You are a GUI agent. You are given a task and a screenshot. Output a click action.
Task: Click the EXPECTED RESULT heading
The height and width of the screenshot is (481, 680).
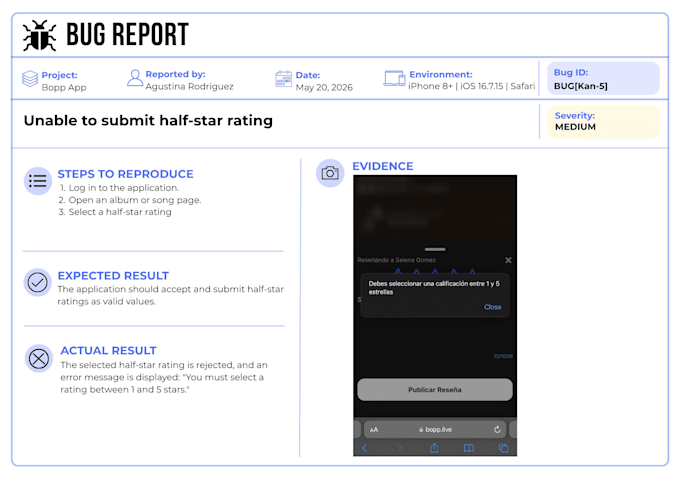point(113,276)
